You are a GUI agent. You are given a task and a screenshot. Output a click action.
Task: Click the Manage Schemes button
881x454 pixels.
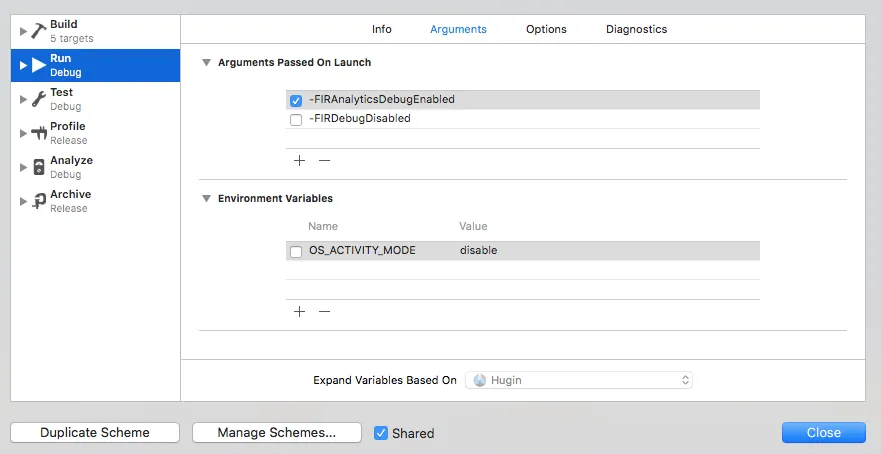coord(277,433)
